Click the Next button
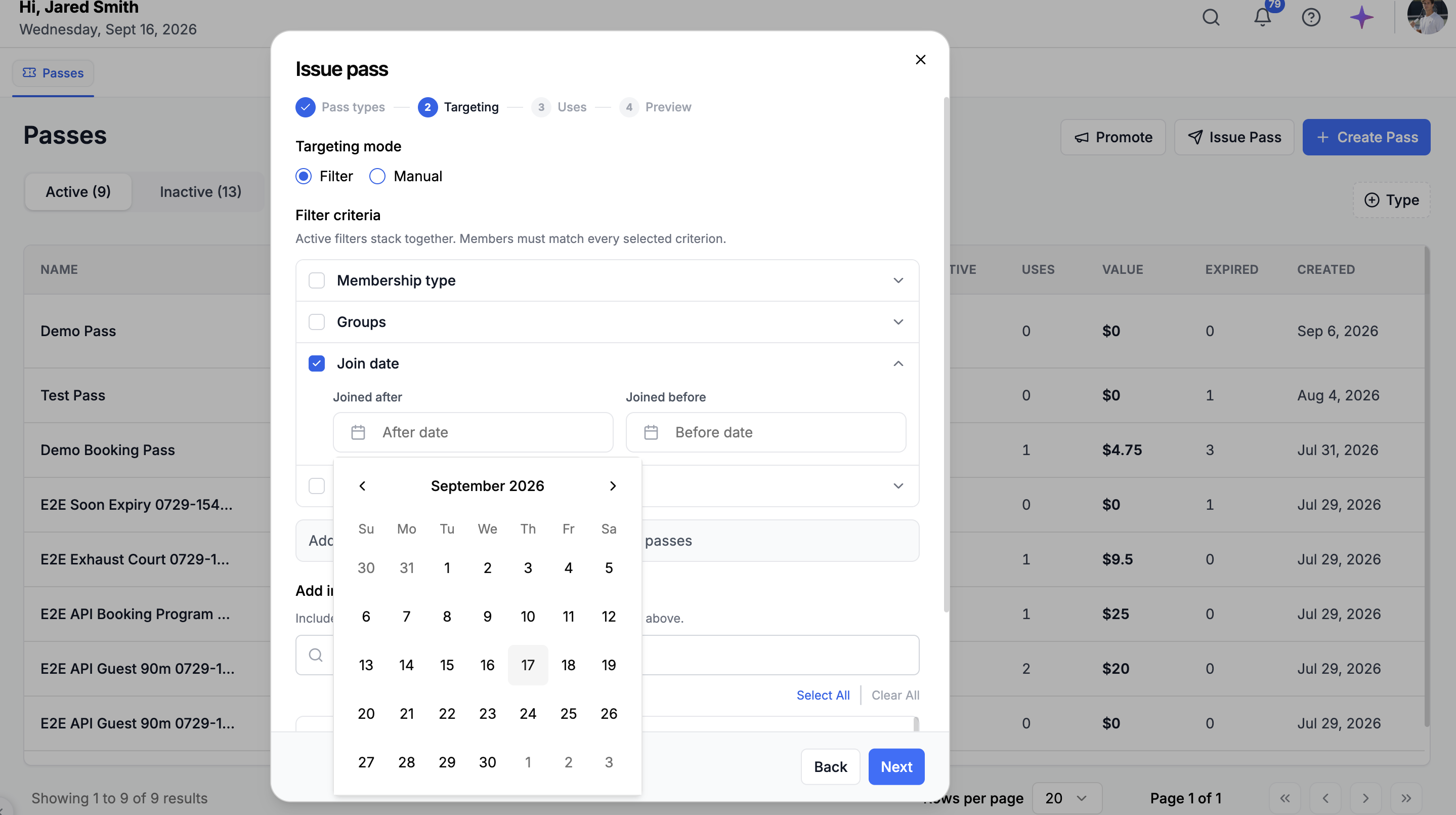The image size is (1456, 815). [896, 766]
